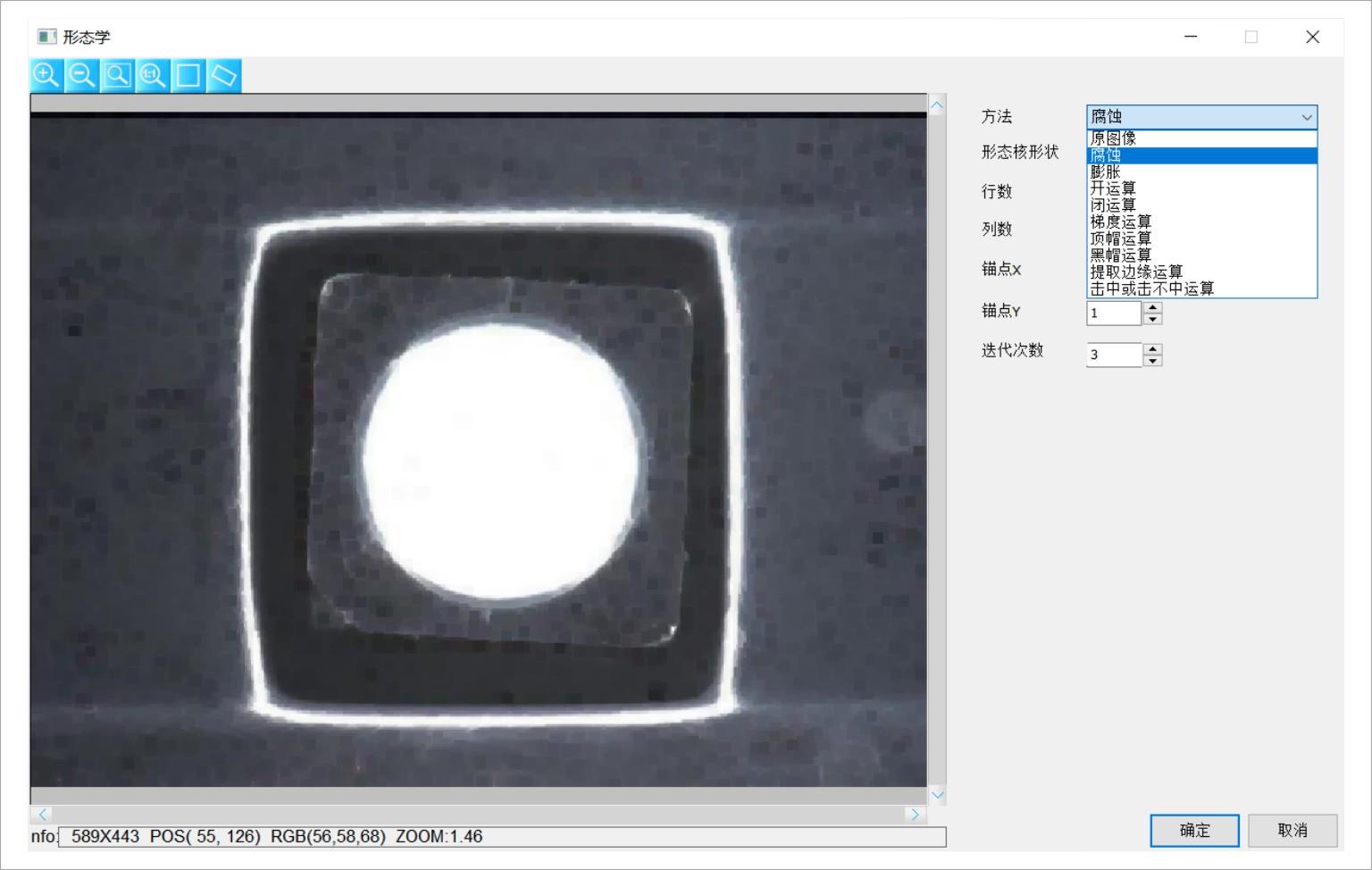
Task: Increase the 锚点Y value by one
Action: 1152,307
